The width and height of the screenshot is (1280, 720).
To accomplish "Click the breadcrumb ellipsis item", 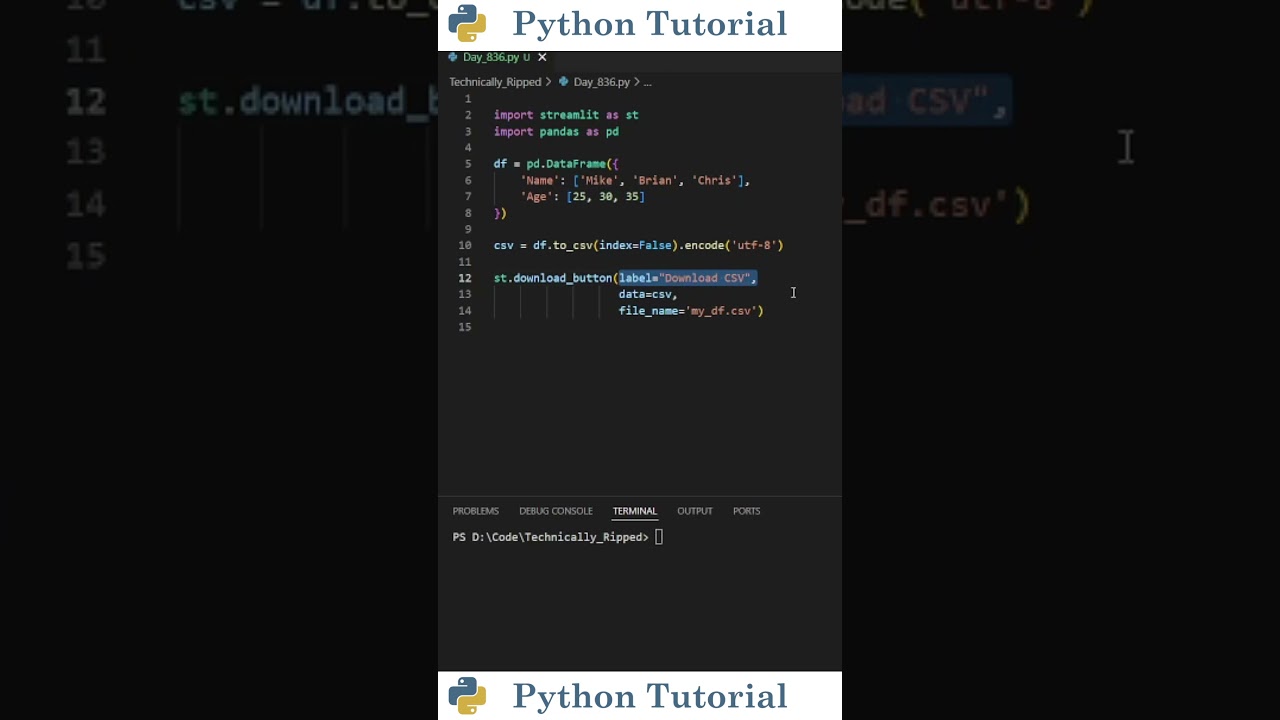I will pyautogui.click(x=647, y=82).
